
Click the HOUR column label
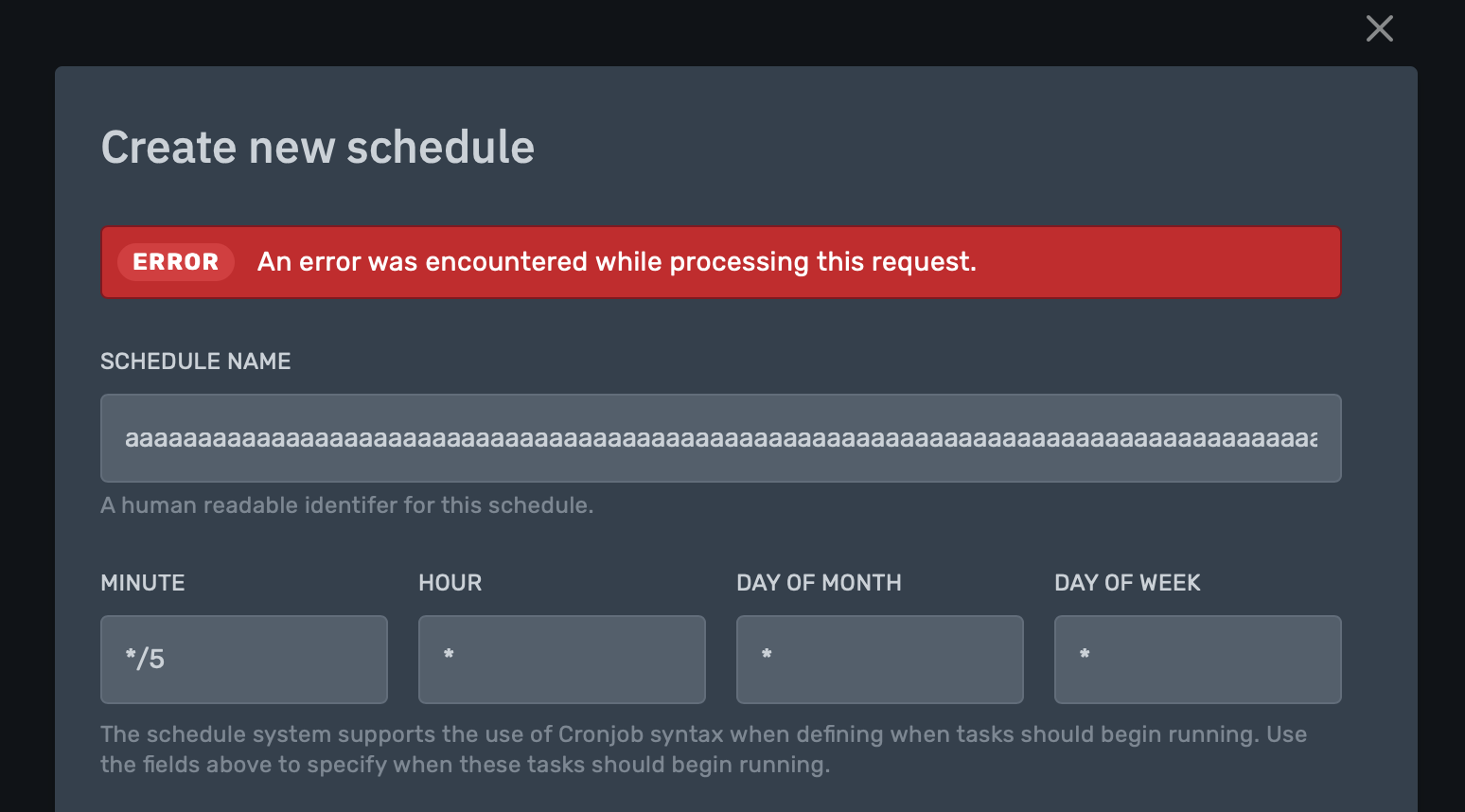(450, 583)
